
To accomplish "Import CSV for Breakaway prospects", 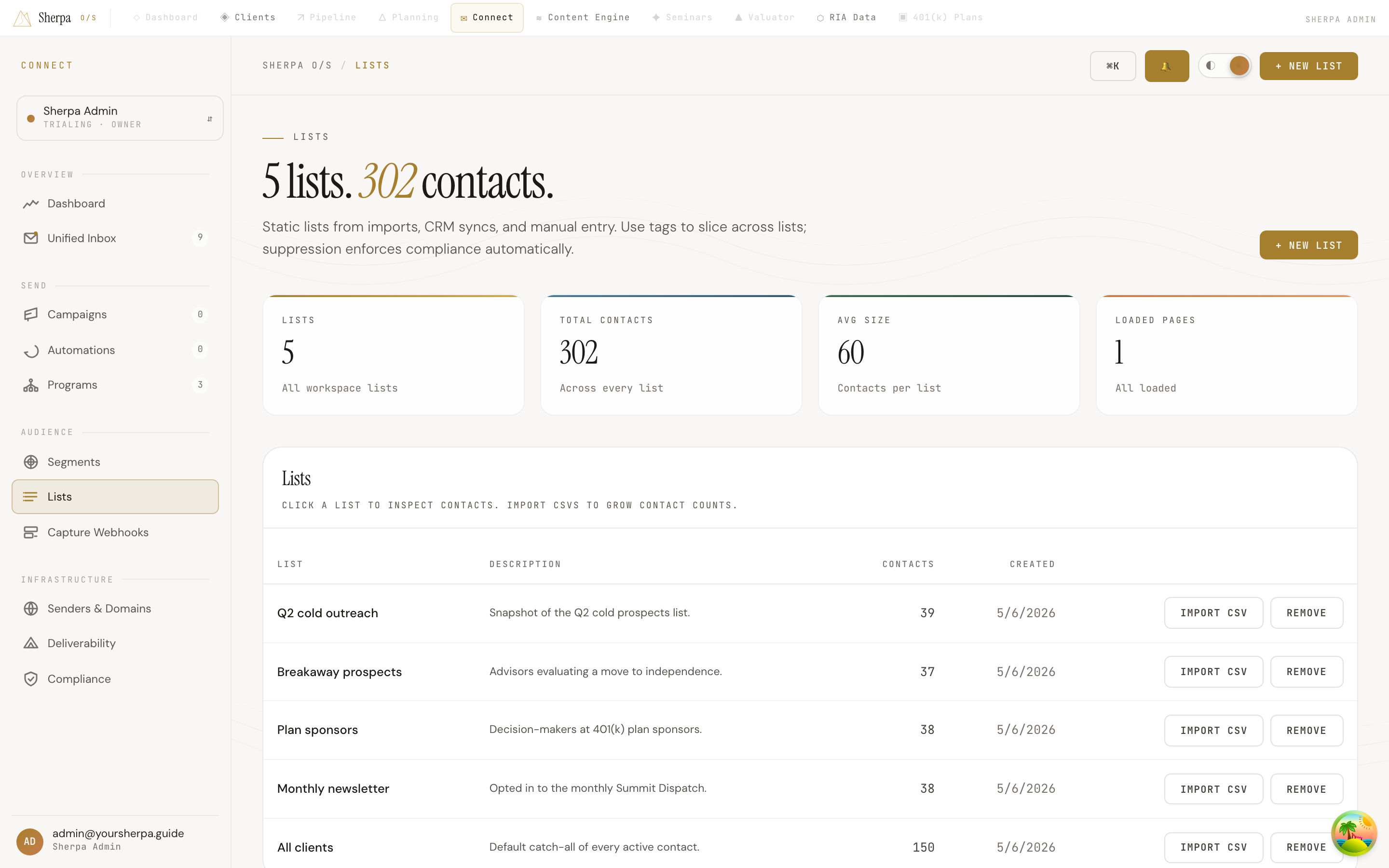I will coord(1213,672).
